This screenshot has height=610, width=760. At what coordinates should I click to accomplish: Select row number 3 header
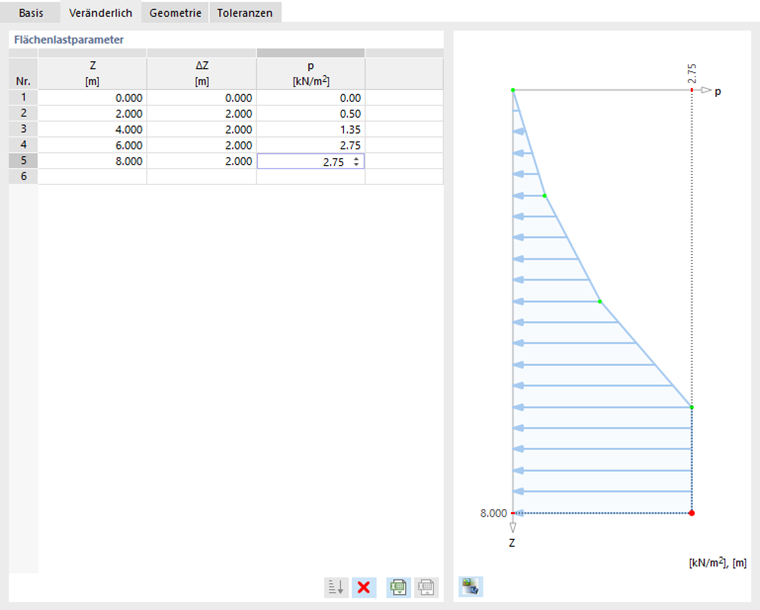(x=23, y=129)
